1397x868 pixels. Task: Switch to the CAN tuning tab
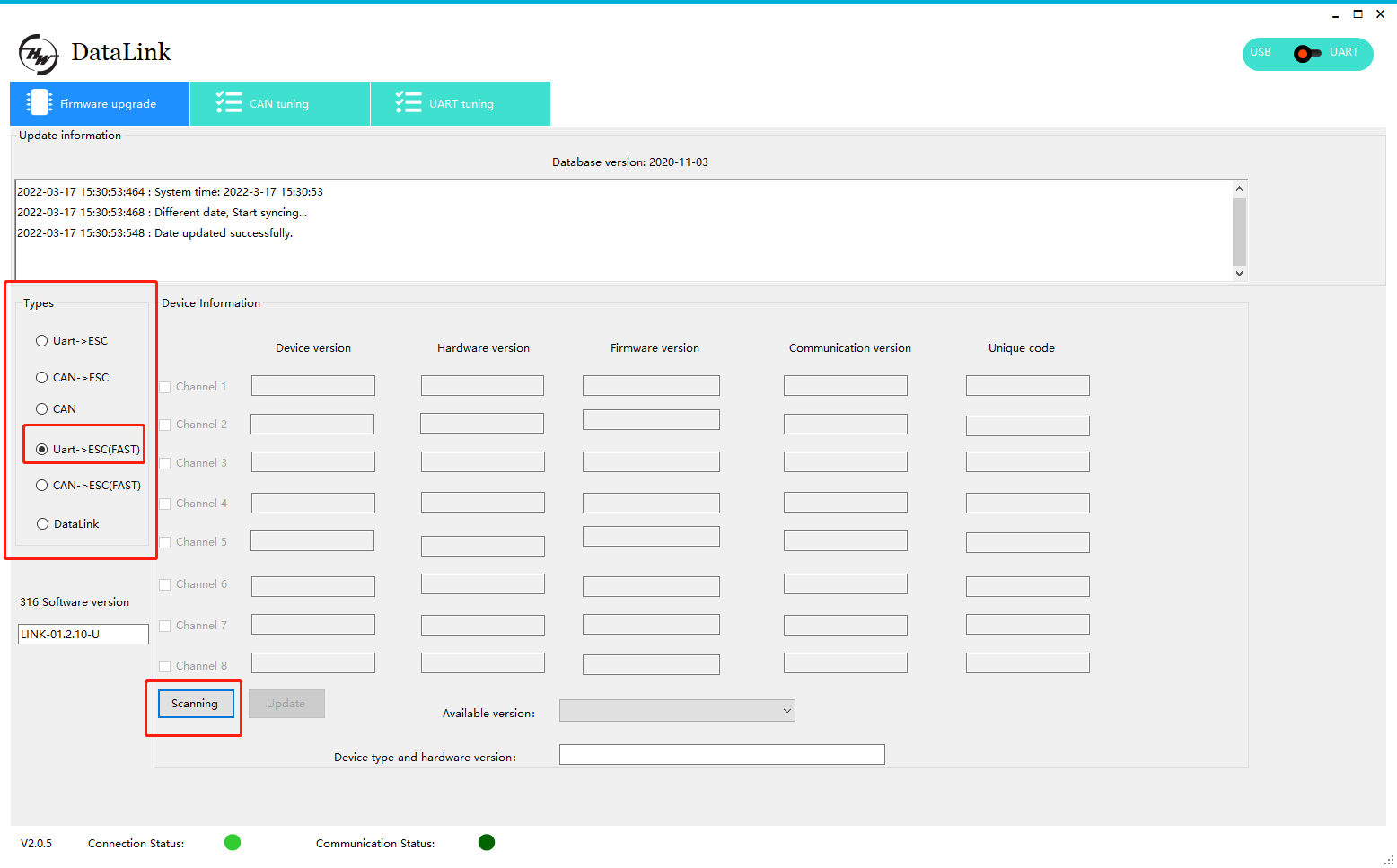279,104
